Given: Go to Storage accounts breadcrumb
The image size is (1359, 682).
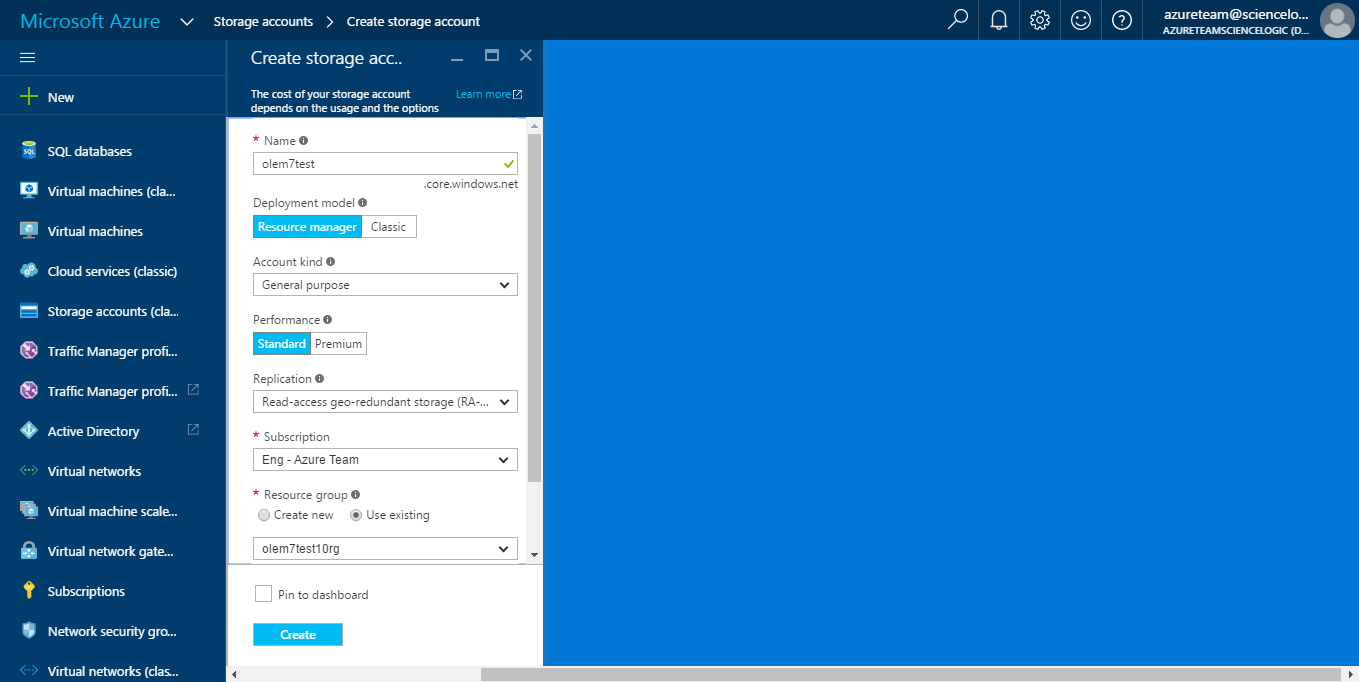Looking at the screenshot, I should pyautogui.click(x=263, y=21).
